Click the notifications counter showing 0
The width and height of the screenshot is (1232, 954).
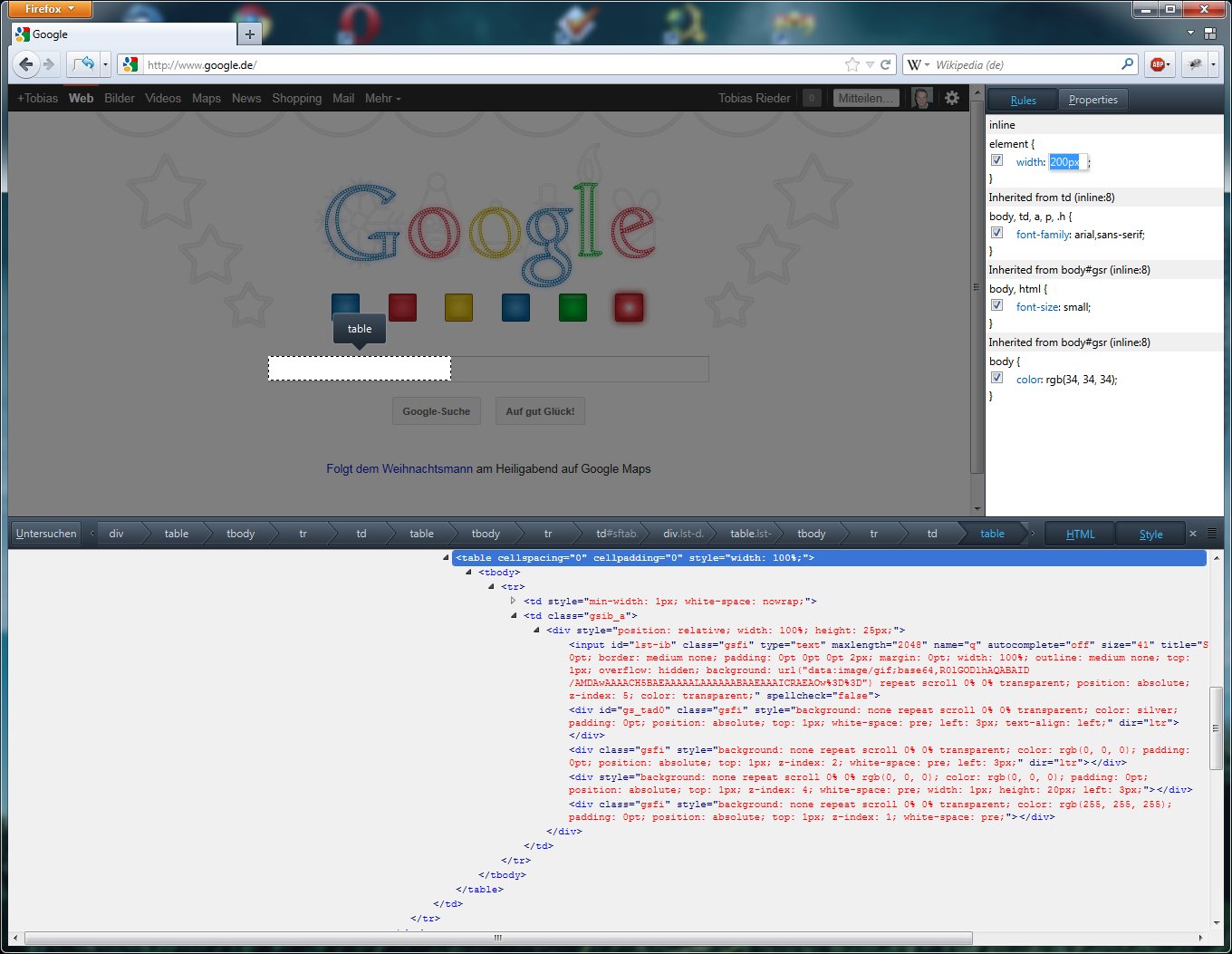(x=812, y=98)
